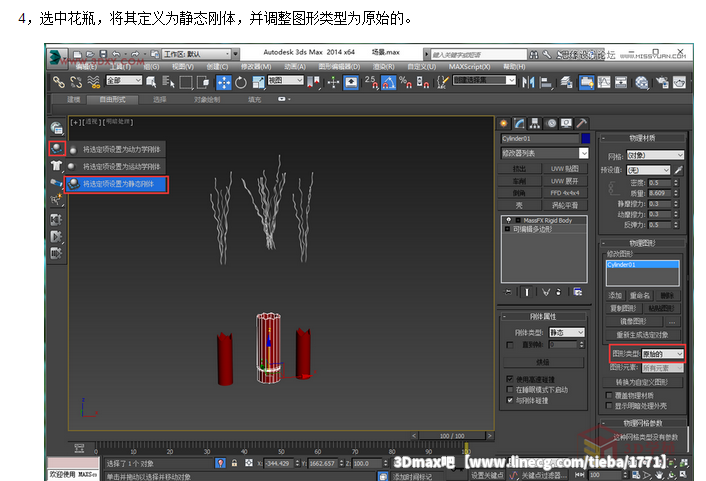Click the Undo arrow icon
This screenshot has width=706, height=481.
click(x=116, y=54)
